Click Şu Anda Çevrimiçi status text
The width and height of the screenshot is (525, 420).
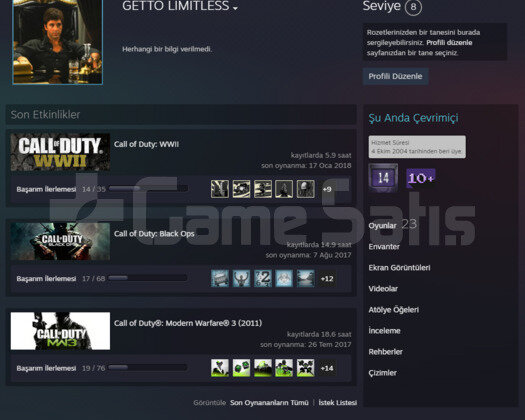tap(413, 118)
